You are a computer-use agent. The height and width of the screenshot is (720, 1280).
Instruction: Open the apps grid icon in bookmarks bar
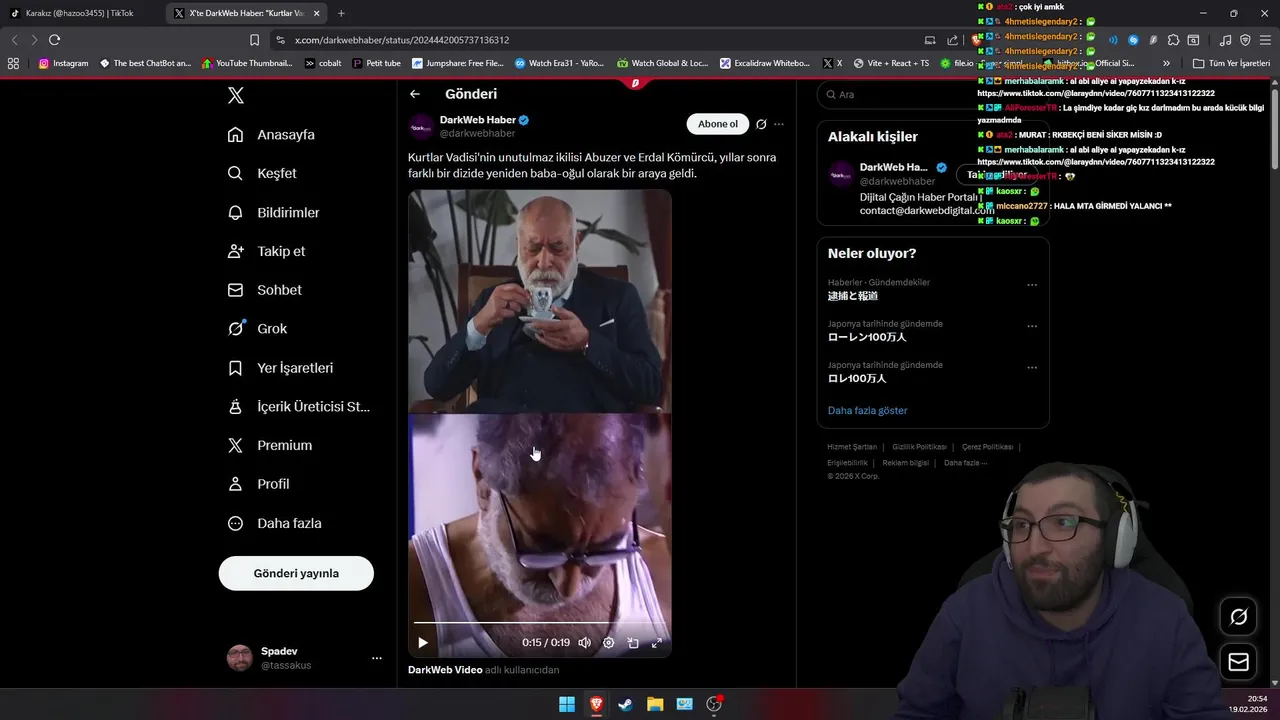point(13,63)
